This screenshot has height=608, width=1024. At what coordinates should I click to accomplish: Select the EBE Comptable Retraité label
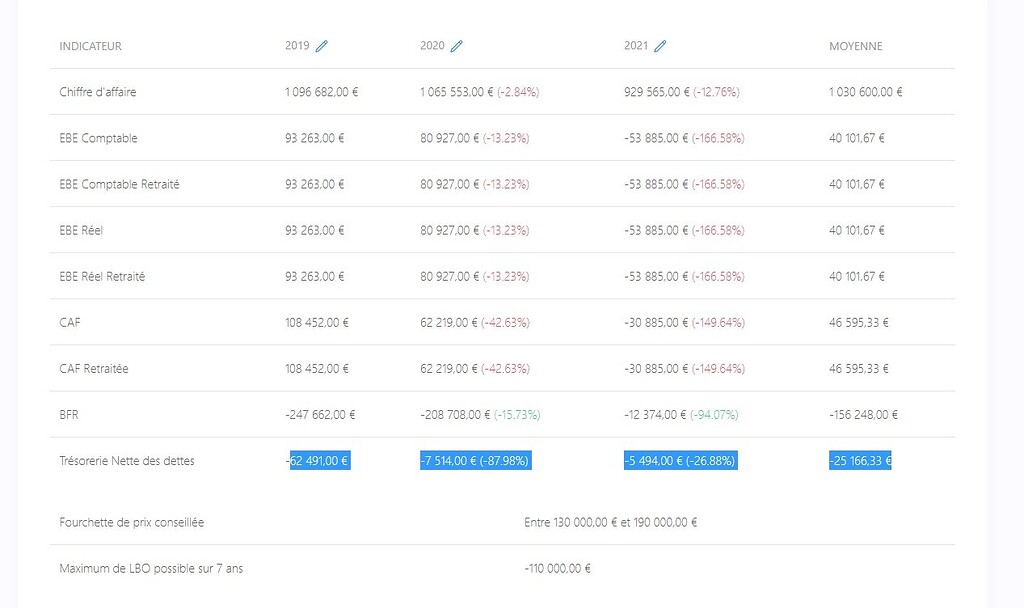click(x=119, y=184)
